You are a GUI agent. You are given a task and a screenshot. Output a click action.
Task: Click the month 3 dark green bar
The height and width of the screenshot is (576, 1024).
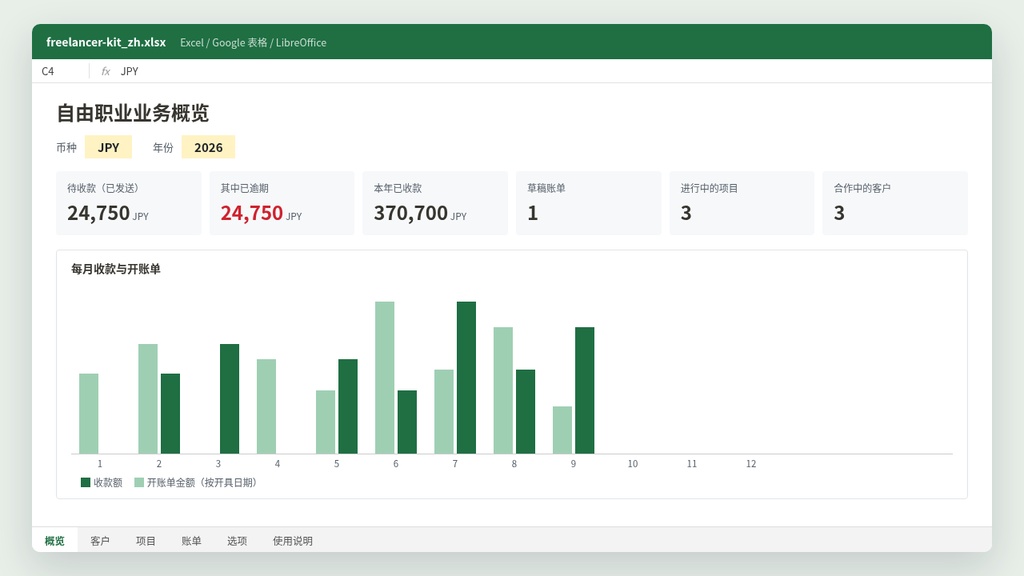click(229, 398)
